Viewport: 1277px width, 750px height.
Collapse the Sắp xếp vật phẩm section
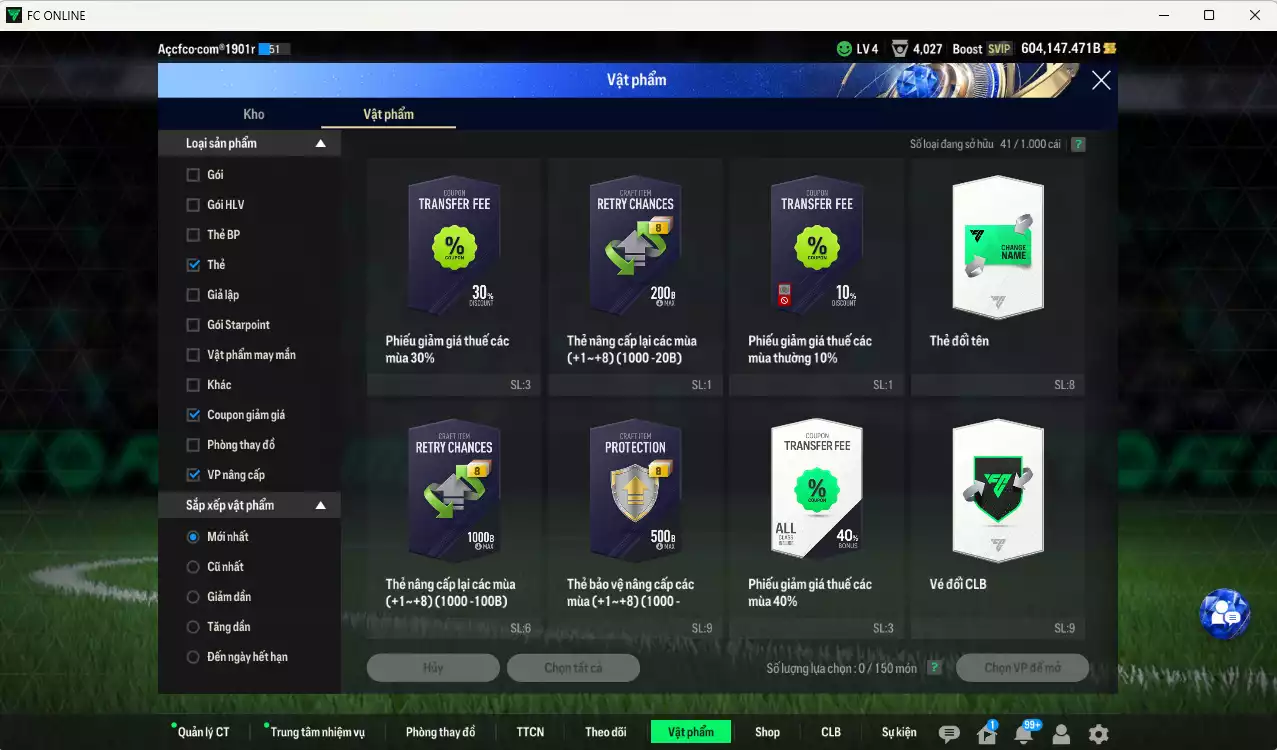pos(320,504)
